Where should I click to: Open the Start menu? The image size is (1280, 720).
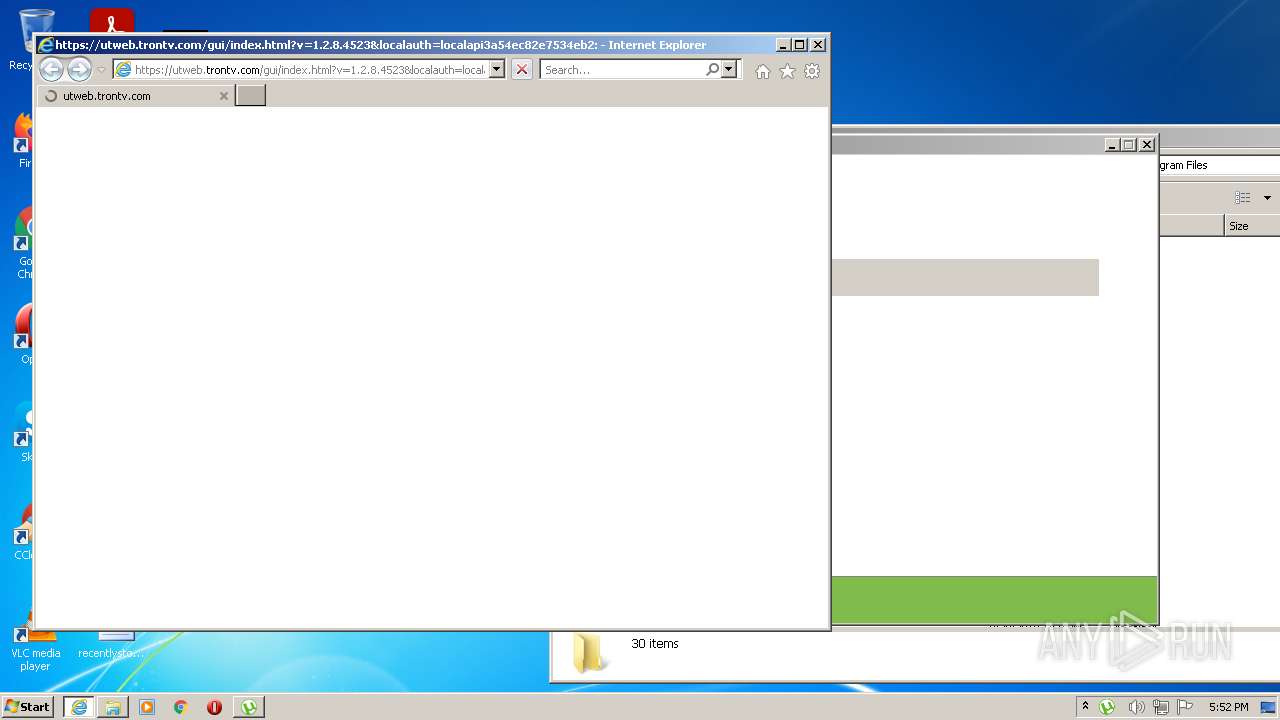point(28,707)
